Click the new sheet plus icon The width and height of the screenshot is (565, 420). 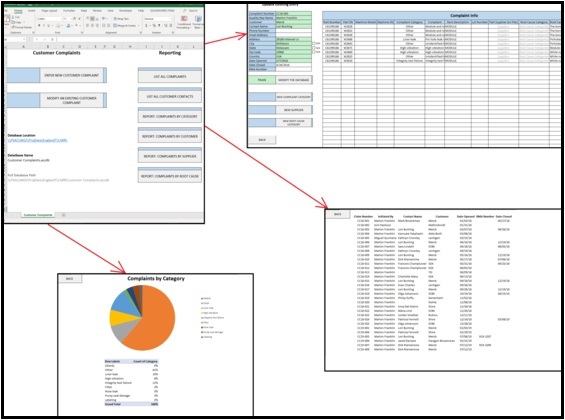point(63,215)
